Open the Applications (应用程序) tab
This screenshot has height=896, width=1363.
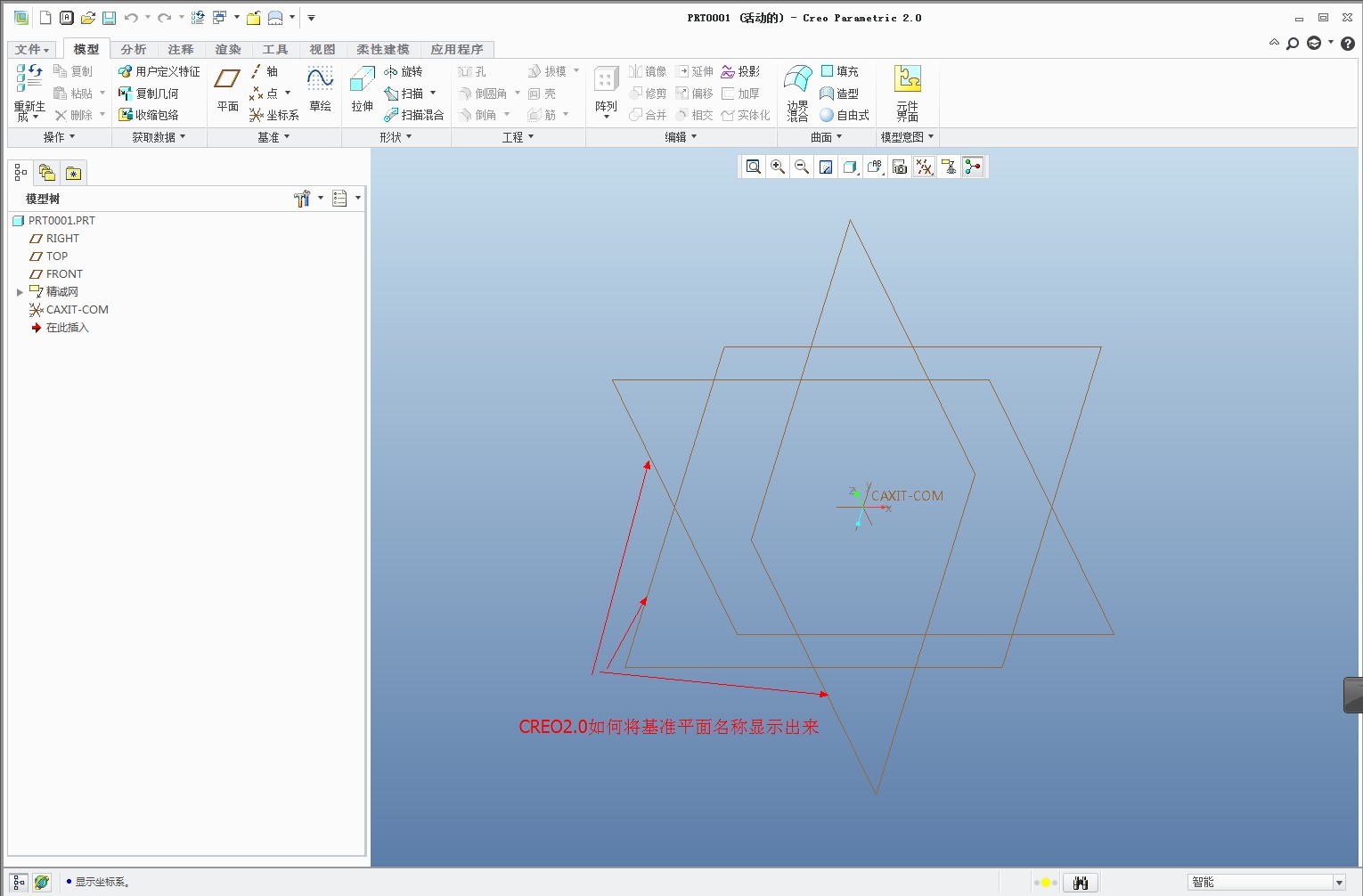457,49
